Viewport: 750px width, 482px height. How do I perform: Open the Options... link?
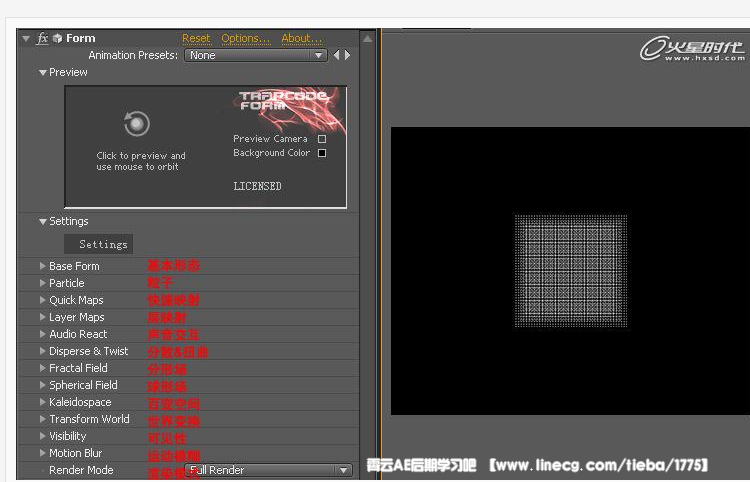point(245,39)
